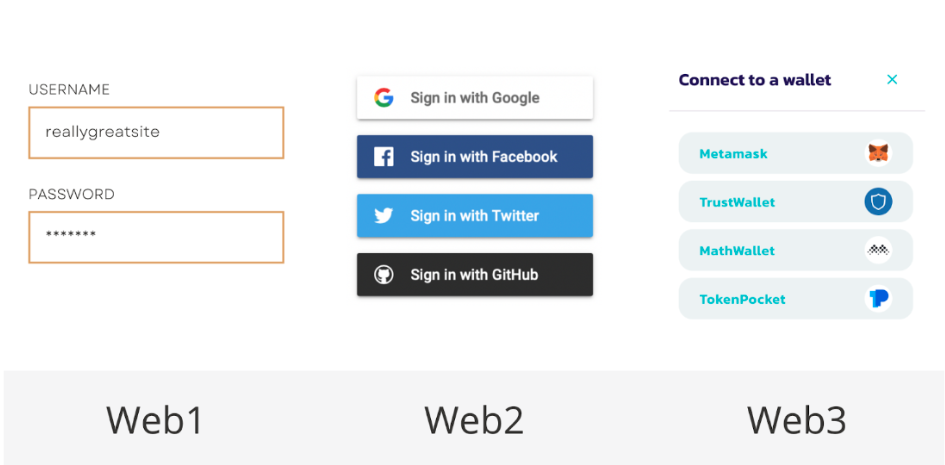Viewport: 945px width, 465px height.
Task: Select the Metamask wallet label
Action: [x=733, y=154]
